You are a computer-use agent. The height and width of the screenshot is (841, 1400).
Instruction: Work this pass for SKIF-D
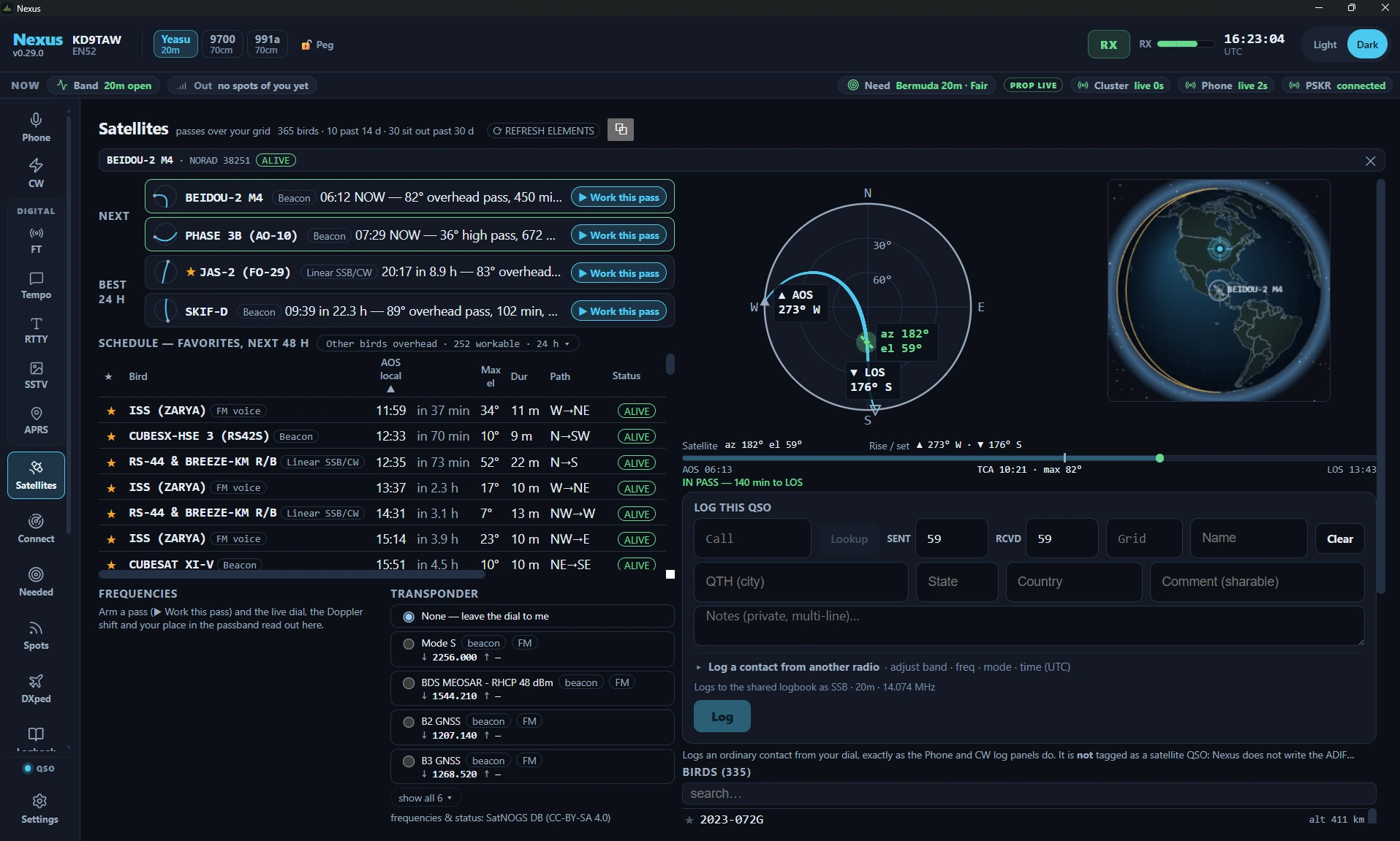(618, 311)
